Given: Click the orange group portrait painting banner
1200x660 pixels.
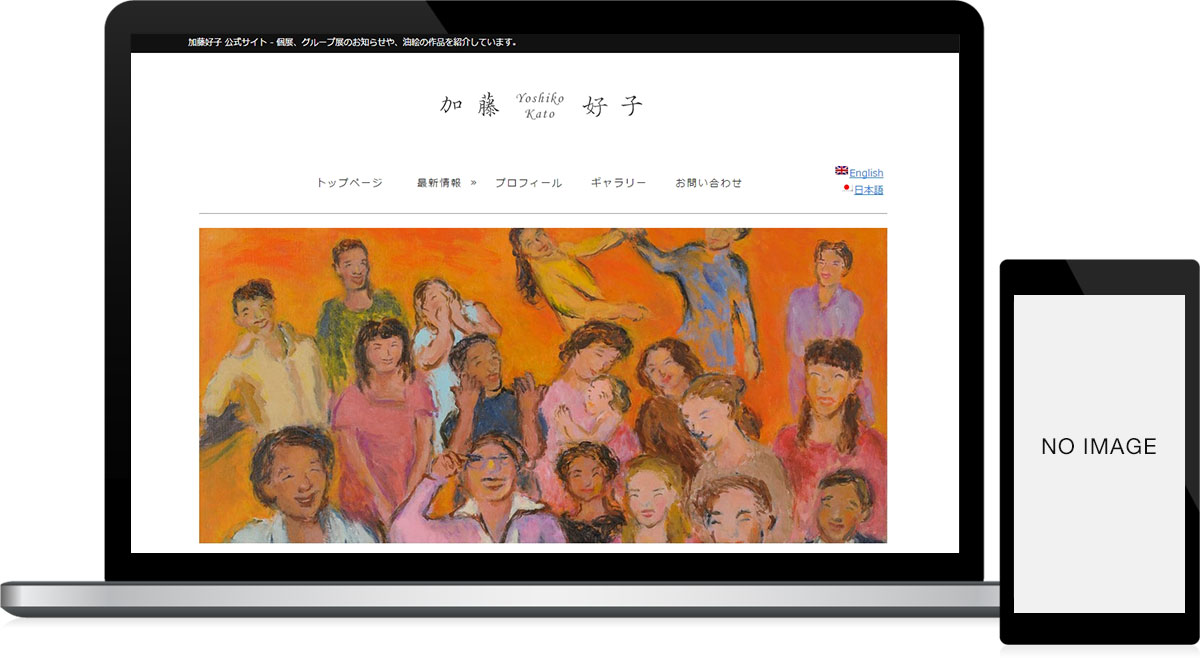Looking at the screenshot, I should pos(543,385).
